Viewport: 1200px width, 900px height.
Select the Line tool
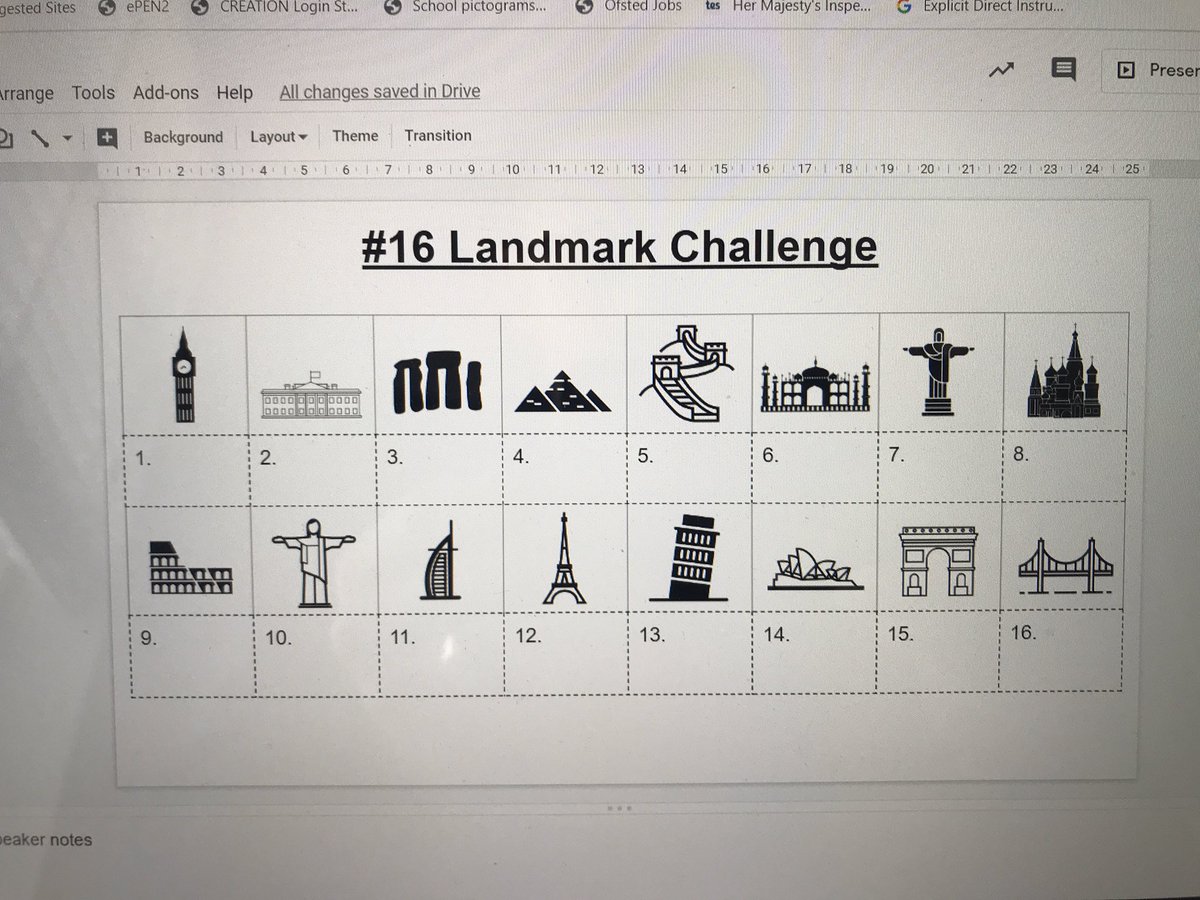coord(40,138)
